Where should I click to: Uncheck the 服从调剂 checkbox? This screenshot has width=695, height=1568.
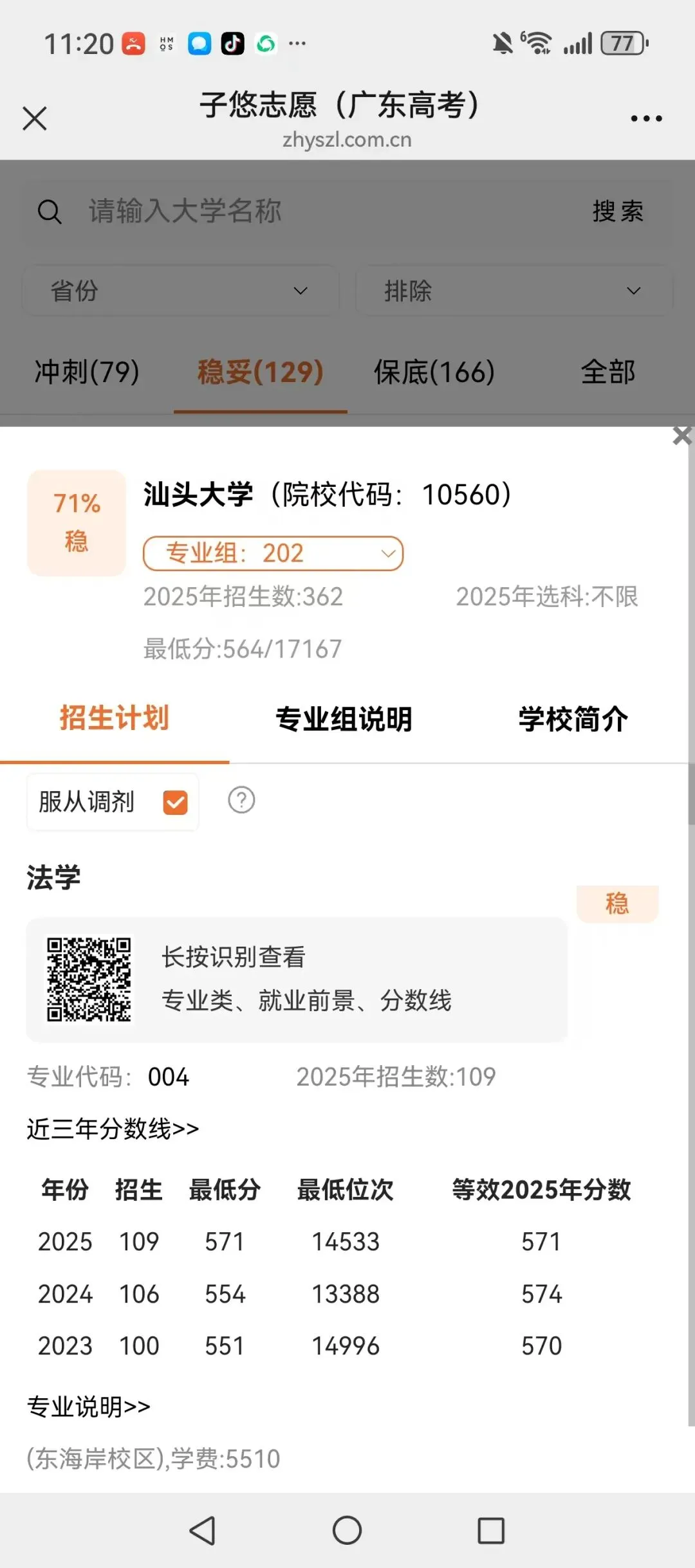tap(175, 802)
